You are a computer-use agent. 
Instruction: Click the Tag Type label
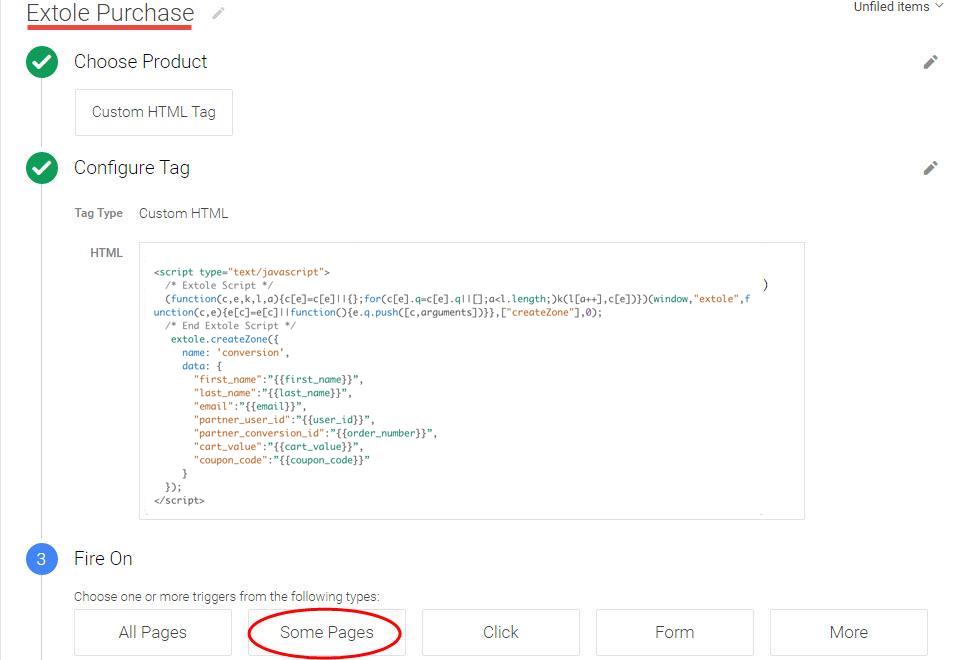coord(99,213)
